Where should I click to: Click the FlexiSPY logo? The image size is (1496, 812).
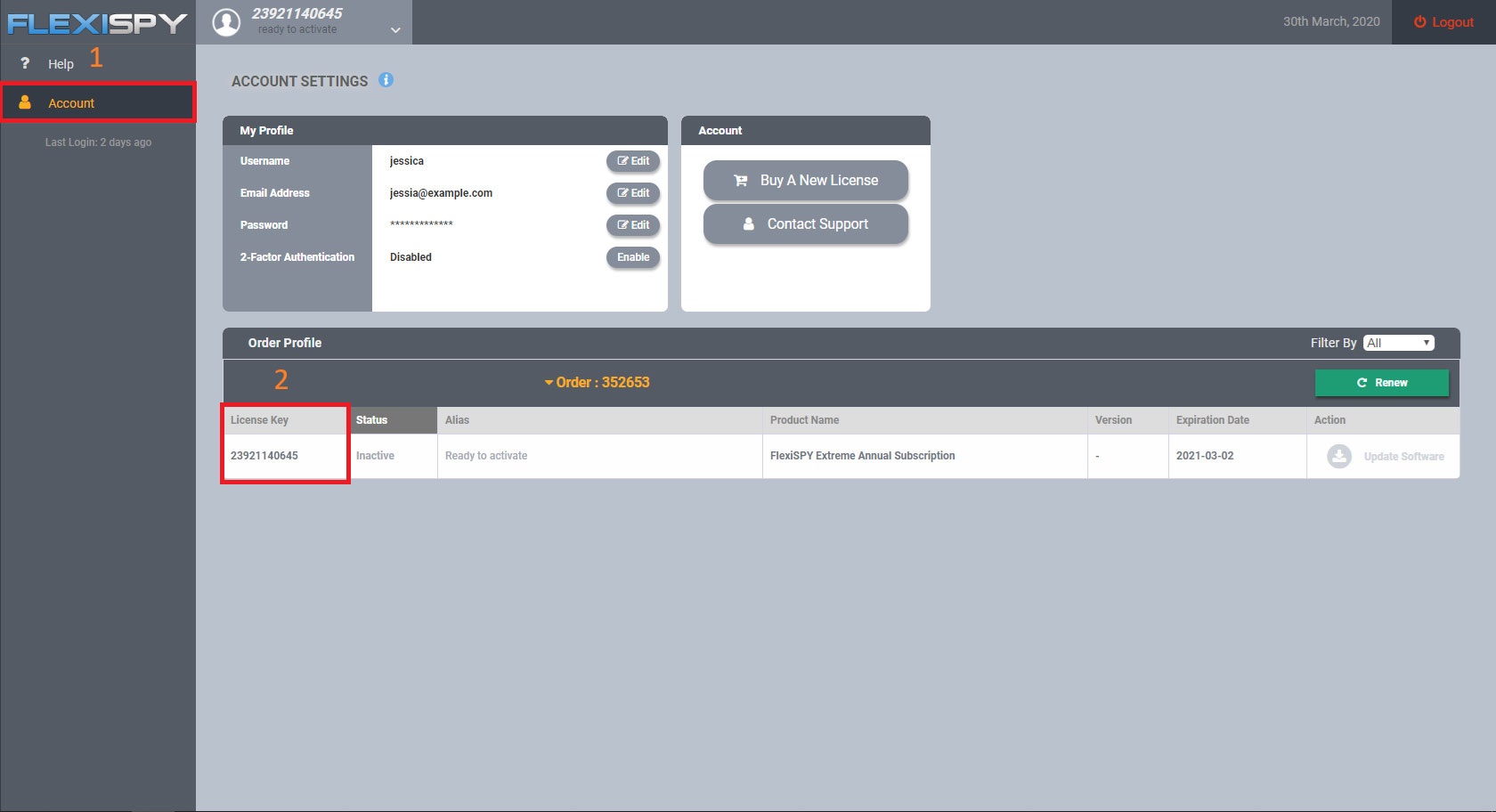coord(97,22)
